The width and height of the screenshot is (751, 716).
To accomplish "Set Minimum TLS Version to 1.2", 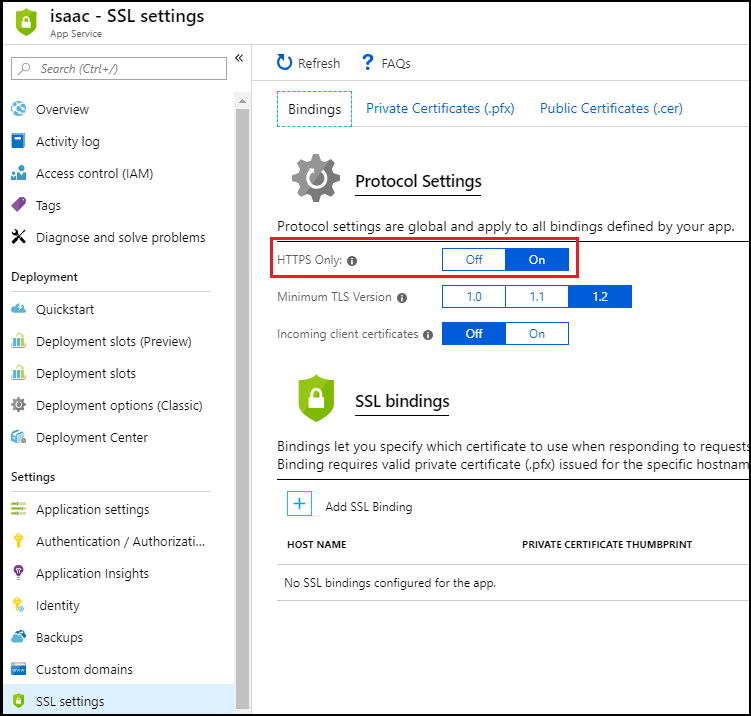I will (x=600, y=296).
